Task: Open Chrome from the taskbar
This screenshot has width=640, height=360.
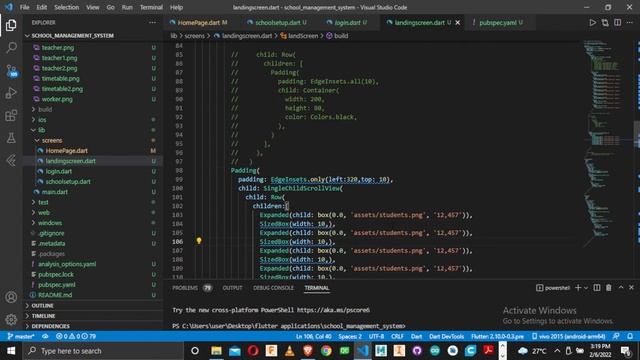Action: click(x=326, y=351)
